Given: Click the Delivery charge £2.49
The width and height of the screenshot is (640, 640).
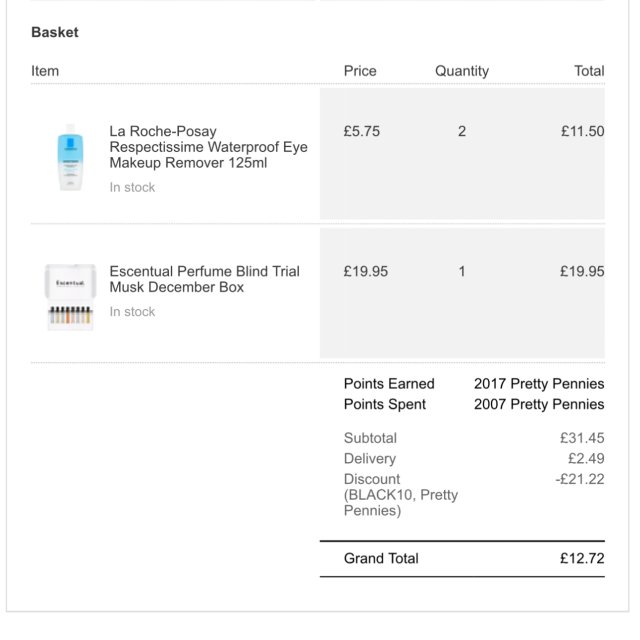Looking at the screenshot, I should [x=586, y=459].
